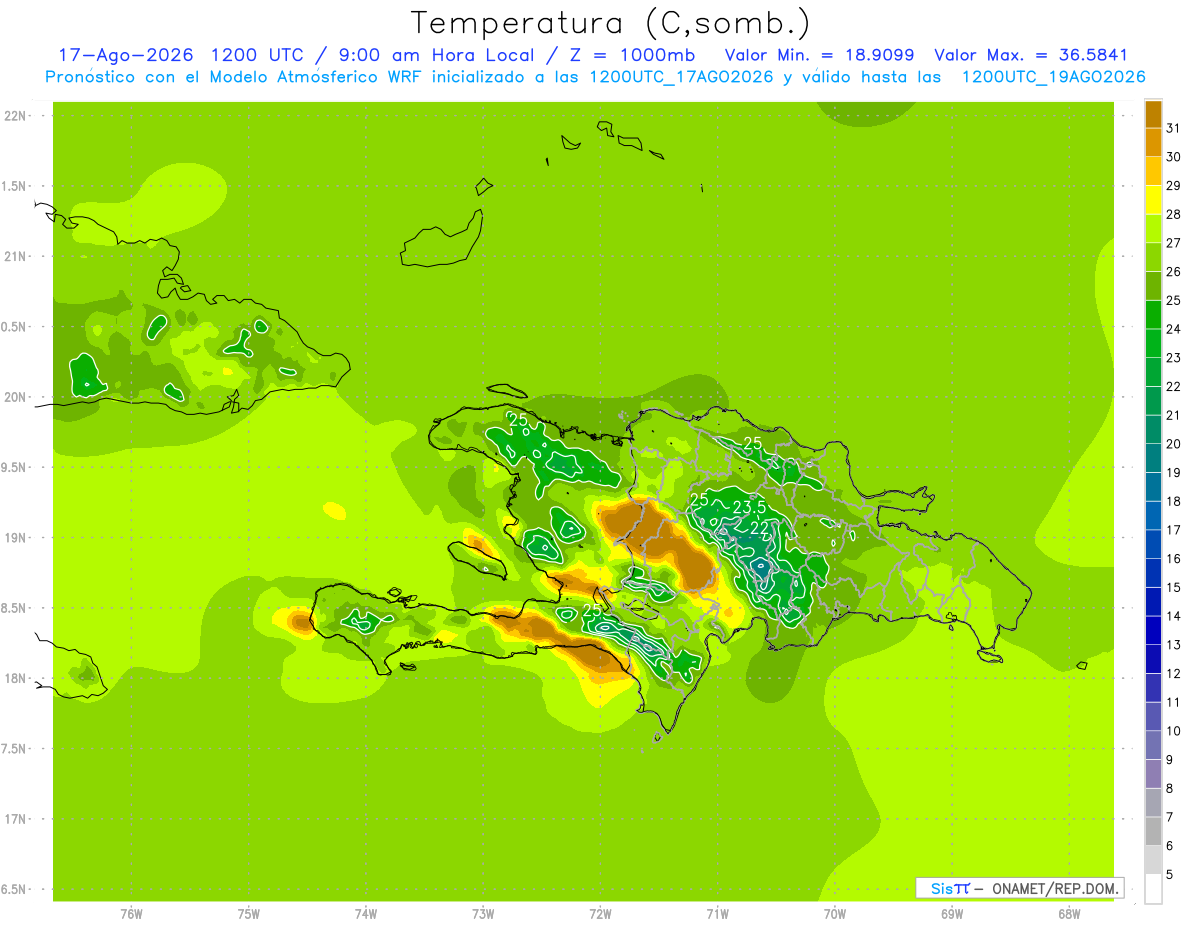Click the '75W' longitude axis label
This screenshot has width=1200, height=927.
[249, 913]
